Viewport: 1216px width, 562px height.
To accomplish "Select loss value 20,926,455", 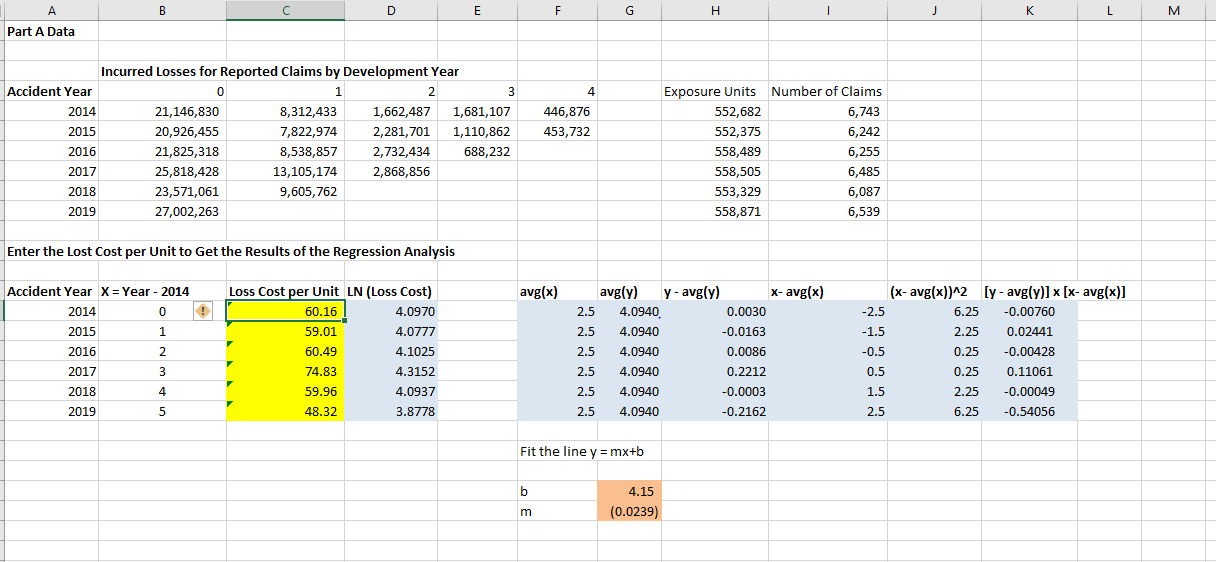I will point(187,131).
